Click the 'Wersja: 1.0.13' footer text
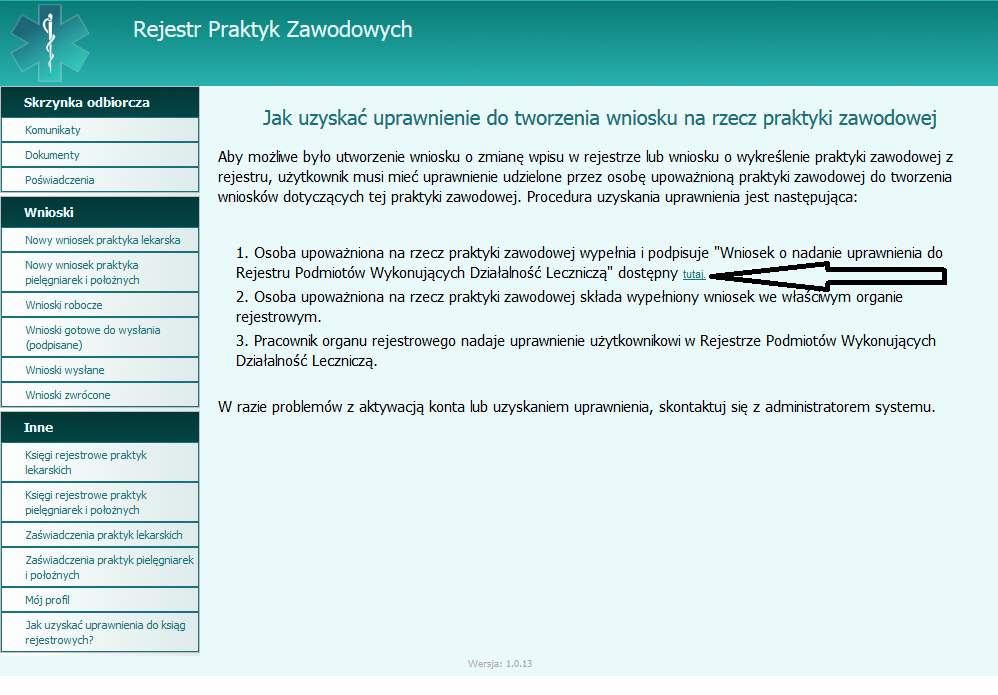The image size is (998, 695). 500,663
